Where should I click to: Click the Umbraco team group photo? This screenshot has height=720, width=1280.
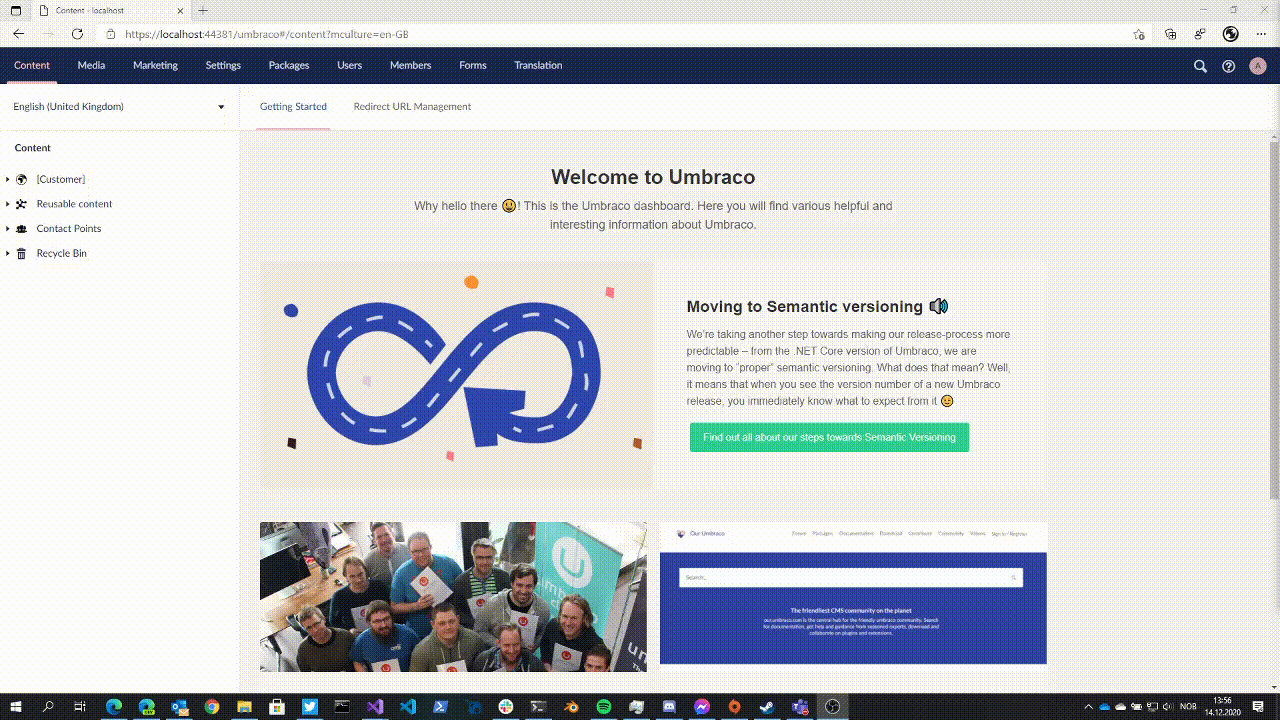(453, 597)
